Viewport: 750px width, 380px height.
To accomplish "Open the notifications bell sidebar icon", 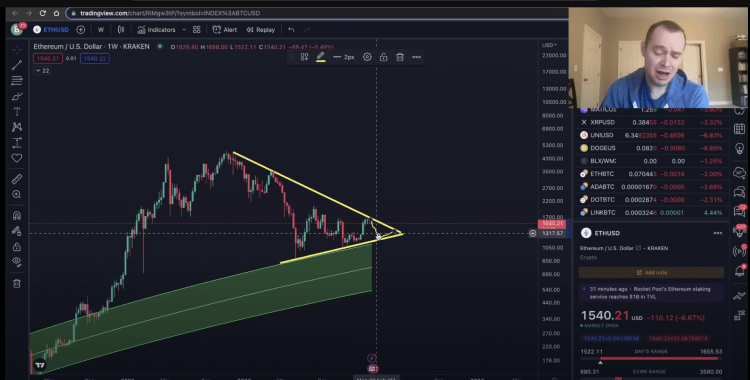I will click(x=739, y=271).
